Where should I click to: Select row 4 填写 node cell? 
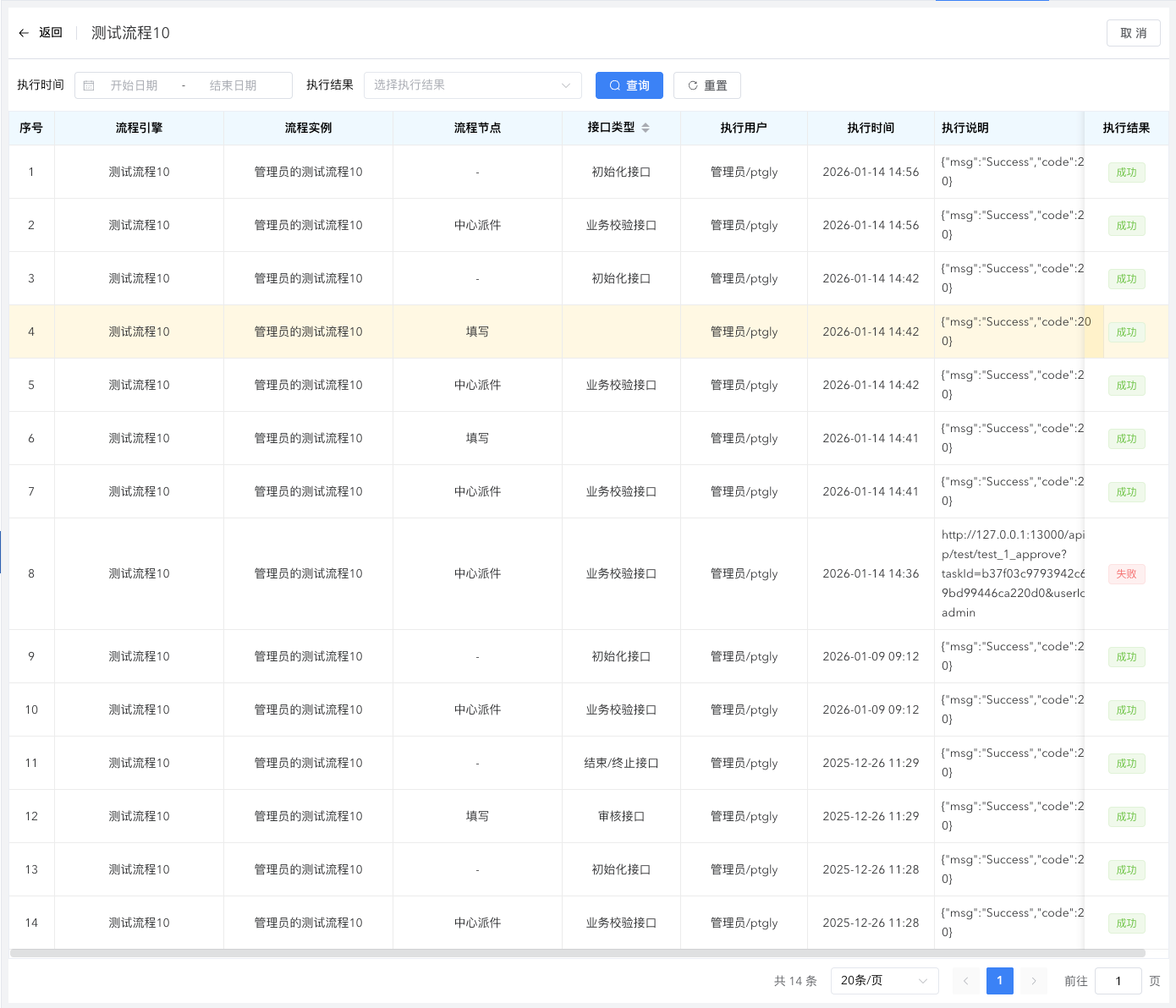point(477,332)
